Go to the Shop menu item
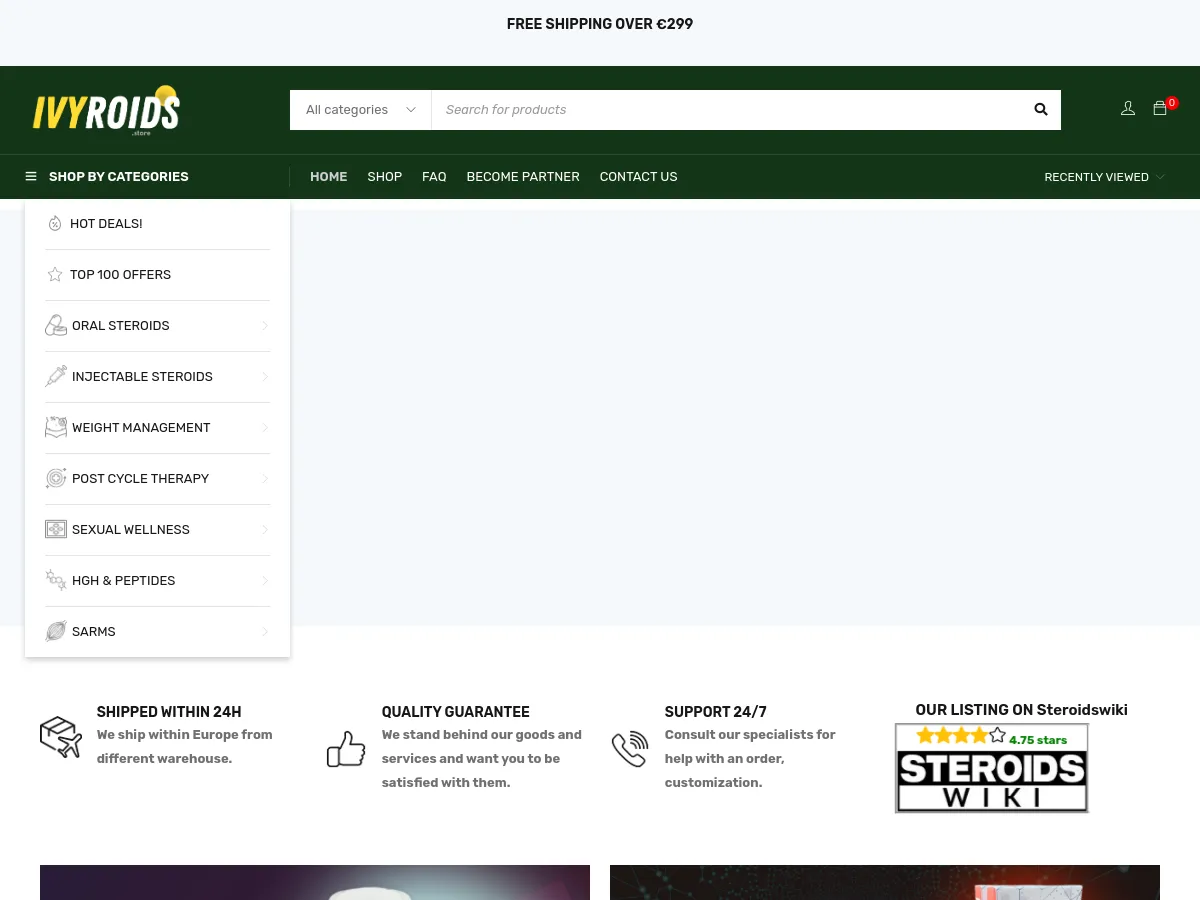Image resolution: width=1200 pixels, height=900 pixels. [x=384, y=177]
